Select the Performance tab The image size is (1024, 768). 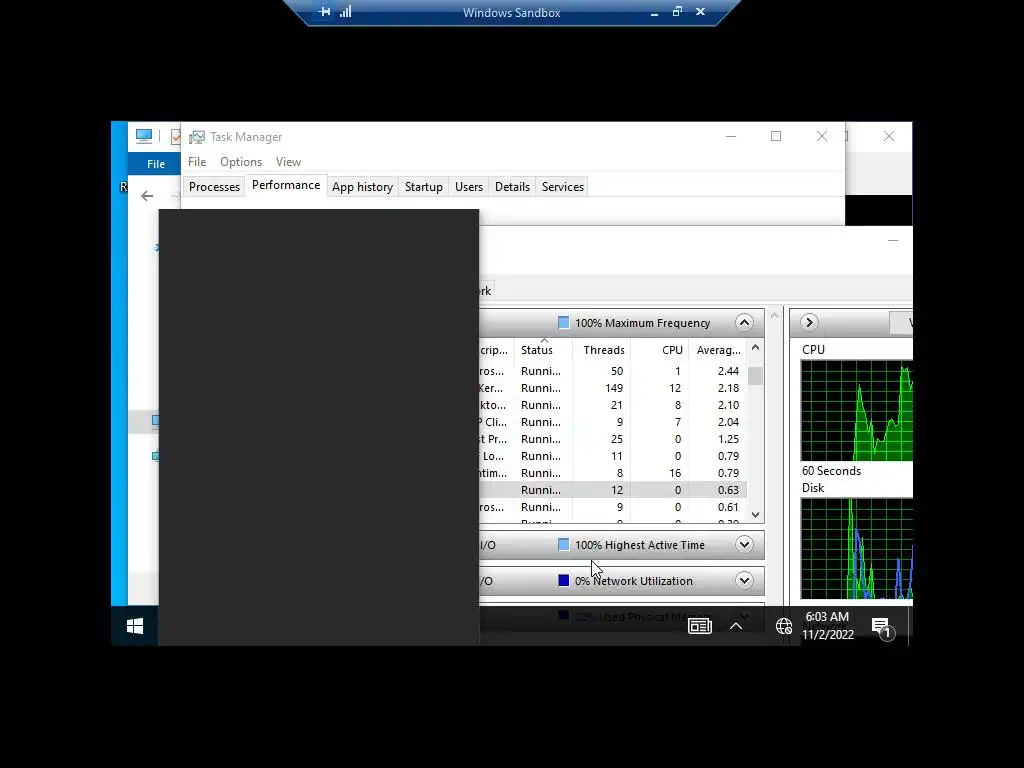tap(286, 185)
